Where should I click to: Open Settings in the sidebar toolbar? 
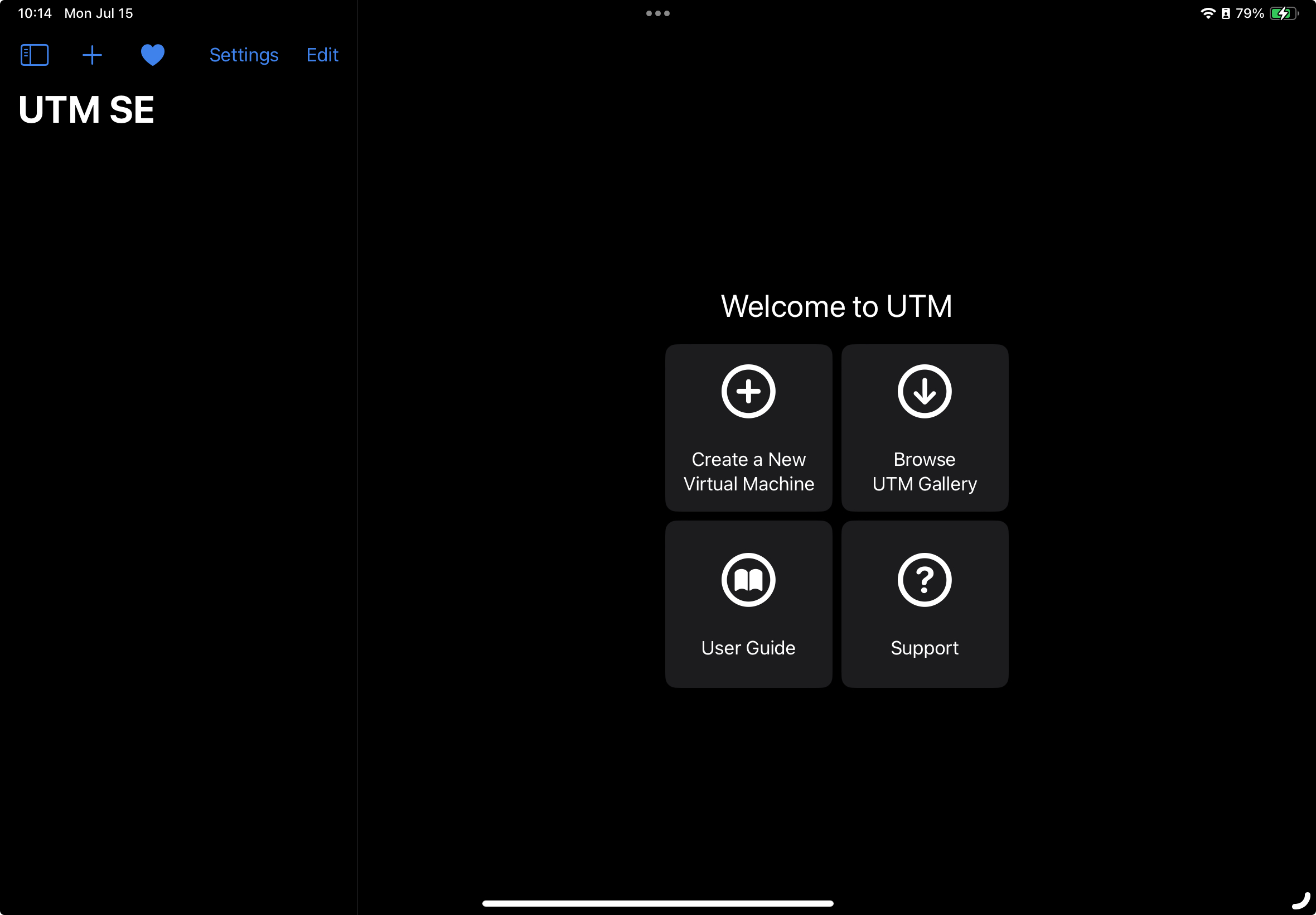tap(244, 55)
